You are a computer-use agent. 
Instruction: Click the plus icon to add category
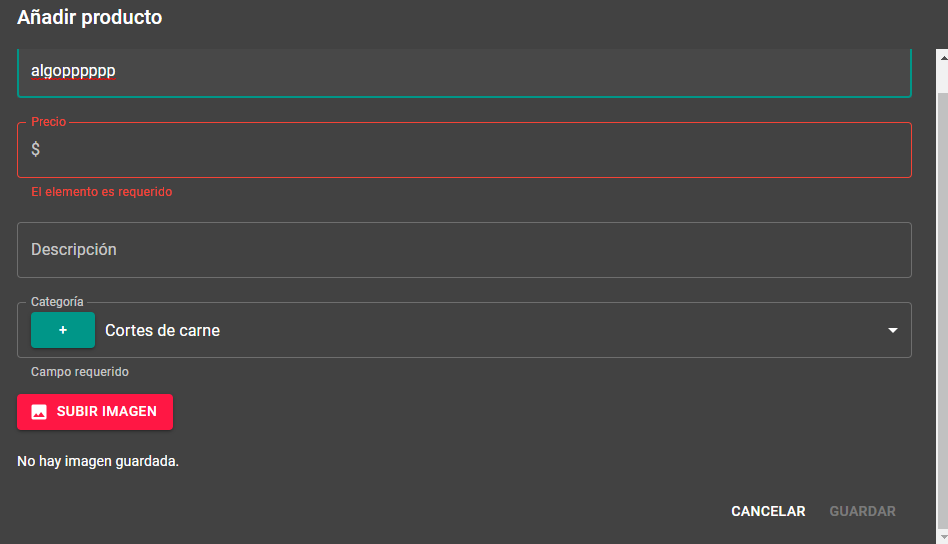(63, 330)
